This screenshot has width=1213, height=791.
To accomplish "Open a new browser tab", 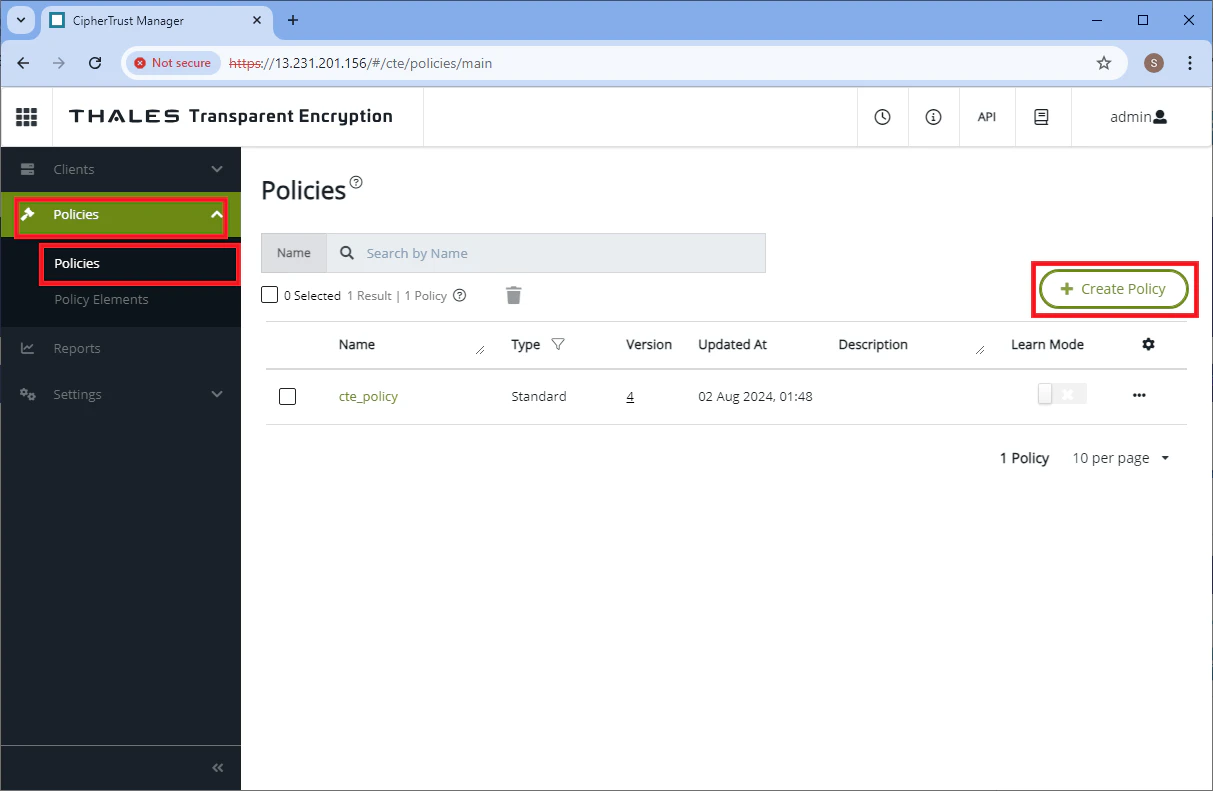I will (x=293, y=20).
